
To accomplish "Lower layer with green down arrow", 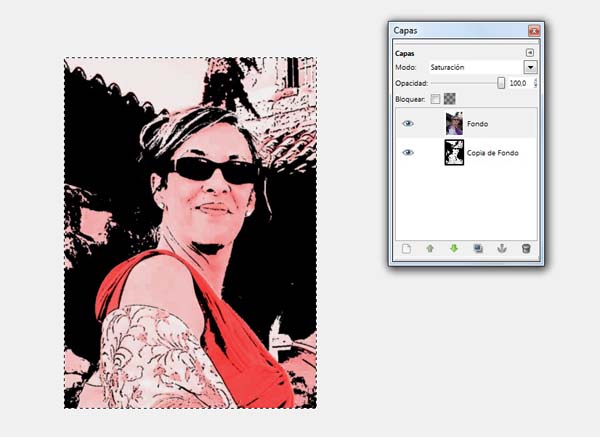I will coord(454,249).
